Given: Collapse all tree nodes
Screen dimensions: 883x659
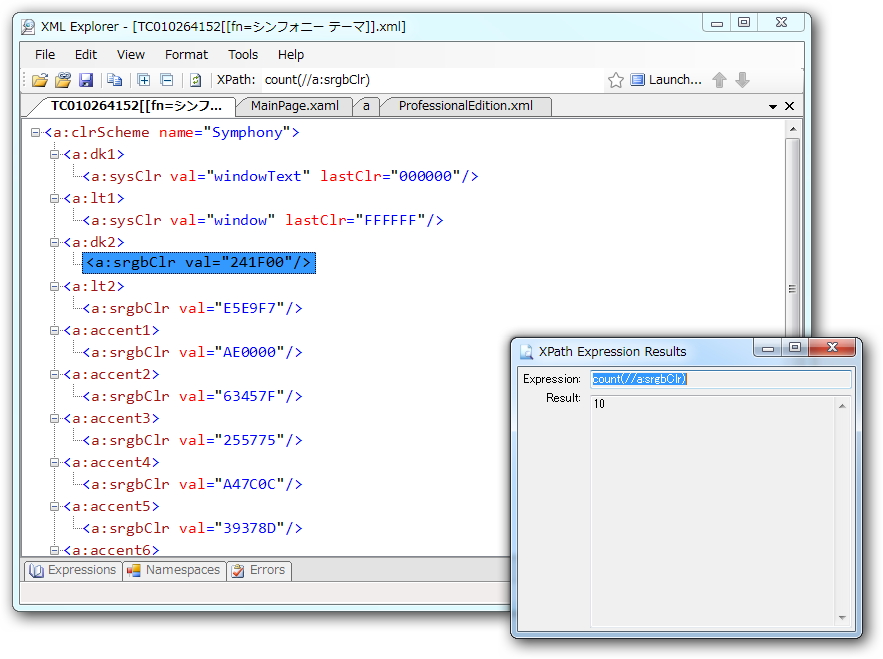Looking at the screenshot, I should 168,79.
